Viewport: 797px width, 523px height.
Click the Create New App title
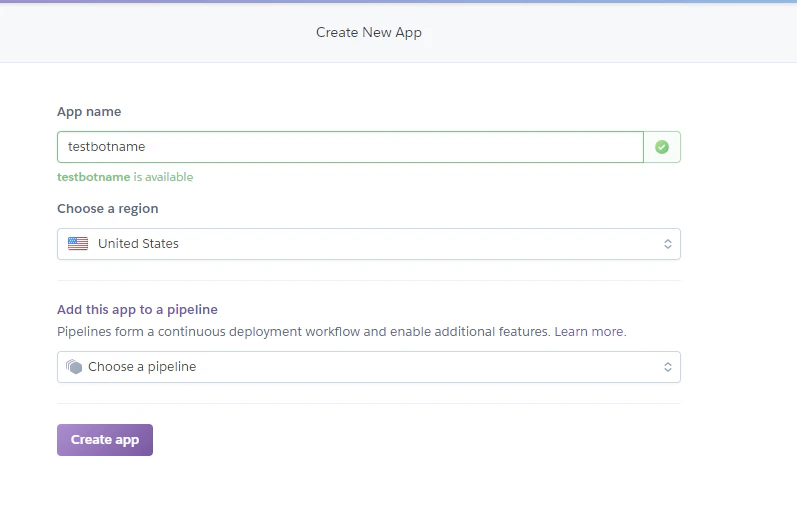[369, 33]
